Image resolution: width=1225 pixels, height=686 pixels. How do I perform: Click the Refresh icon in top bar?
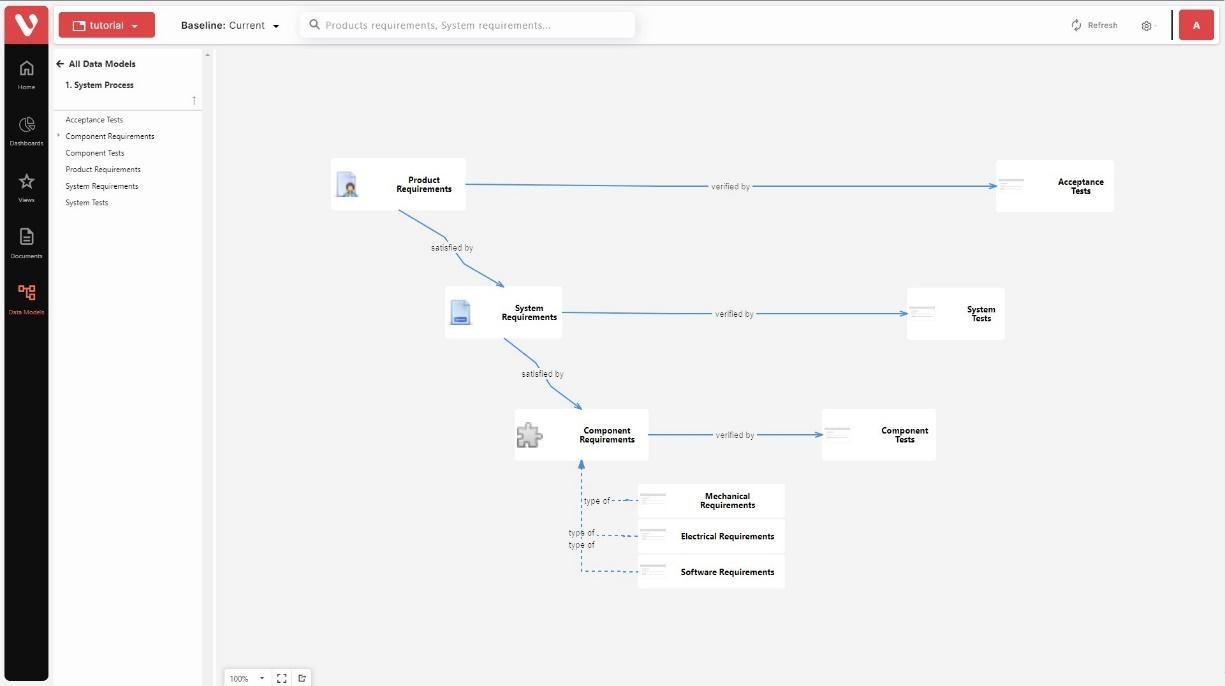point(1076,25)
